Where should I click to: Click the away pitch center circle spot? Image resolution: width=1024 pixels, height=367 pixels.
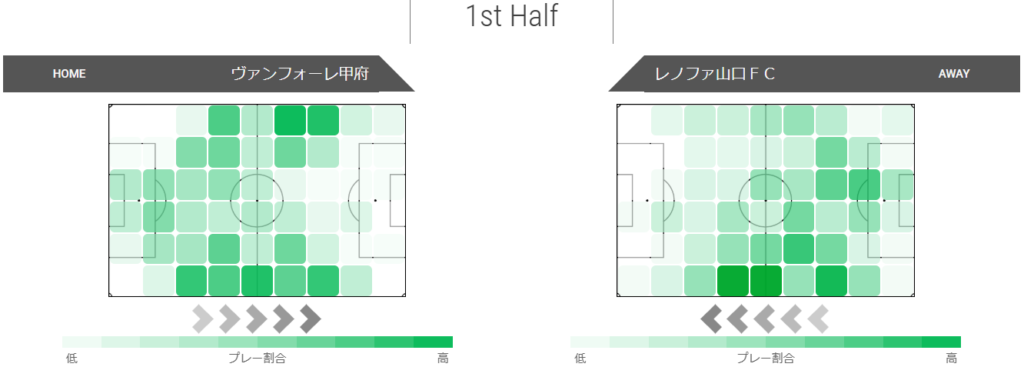(765, 200)
